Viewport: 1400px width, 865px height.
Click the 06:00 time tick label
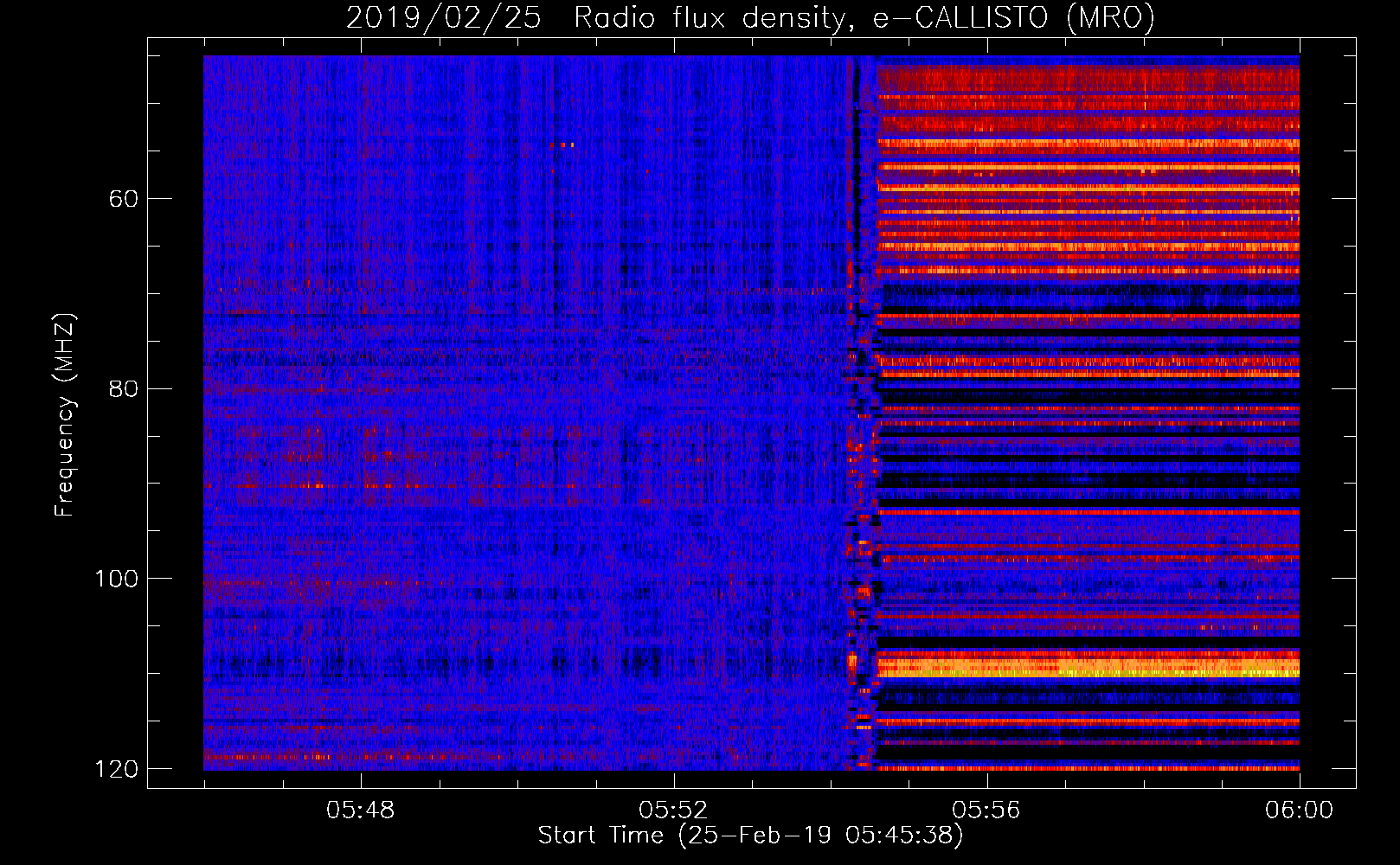[1299, 811]
